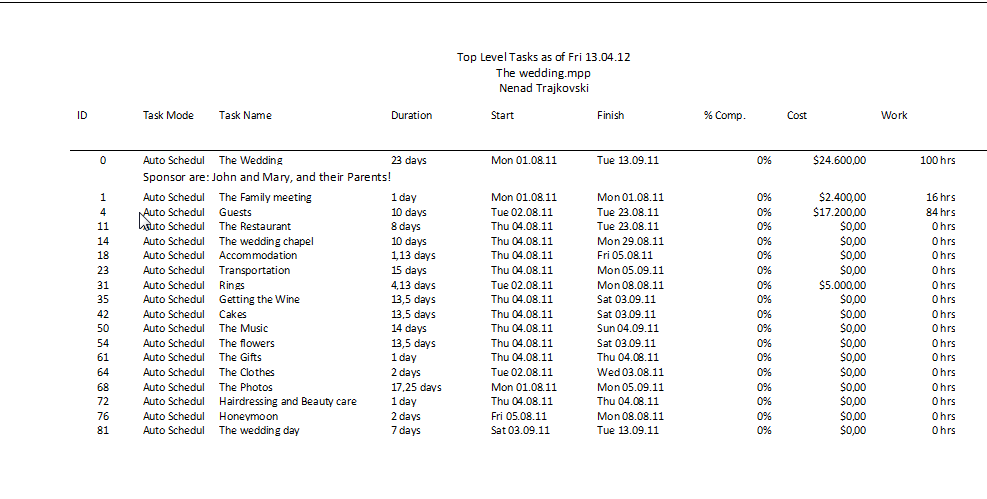Click the 'Work' column header
The image size is (987, 499).
click(894, 115)
